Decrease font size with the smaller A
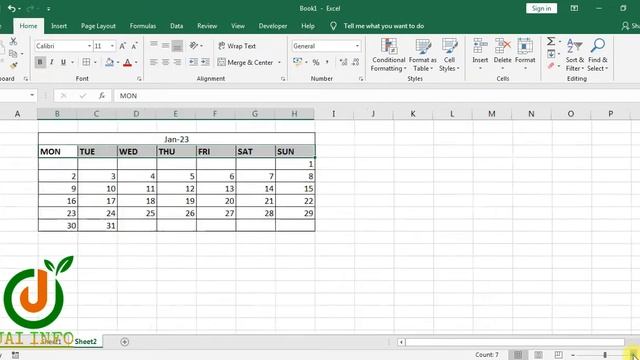This screenshot has width=640, height=360. pos(134,46)
